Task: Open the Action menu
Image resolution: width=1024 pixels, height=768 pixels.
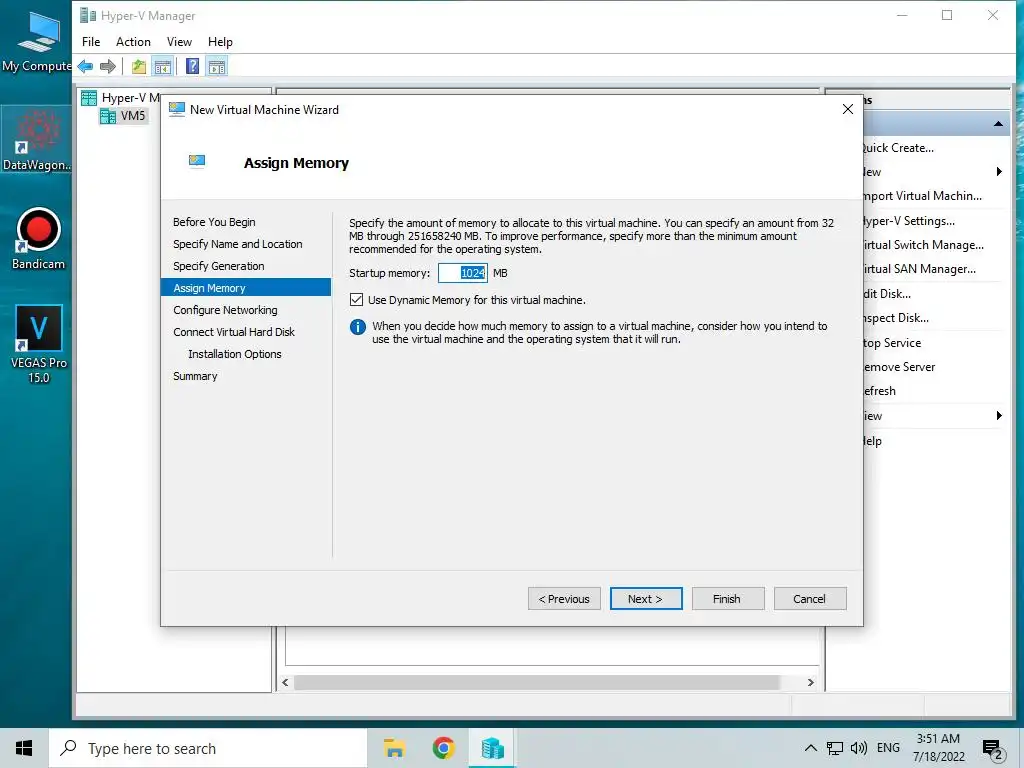Action: pyautogui.click(x=133, y=42)
